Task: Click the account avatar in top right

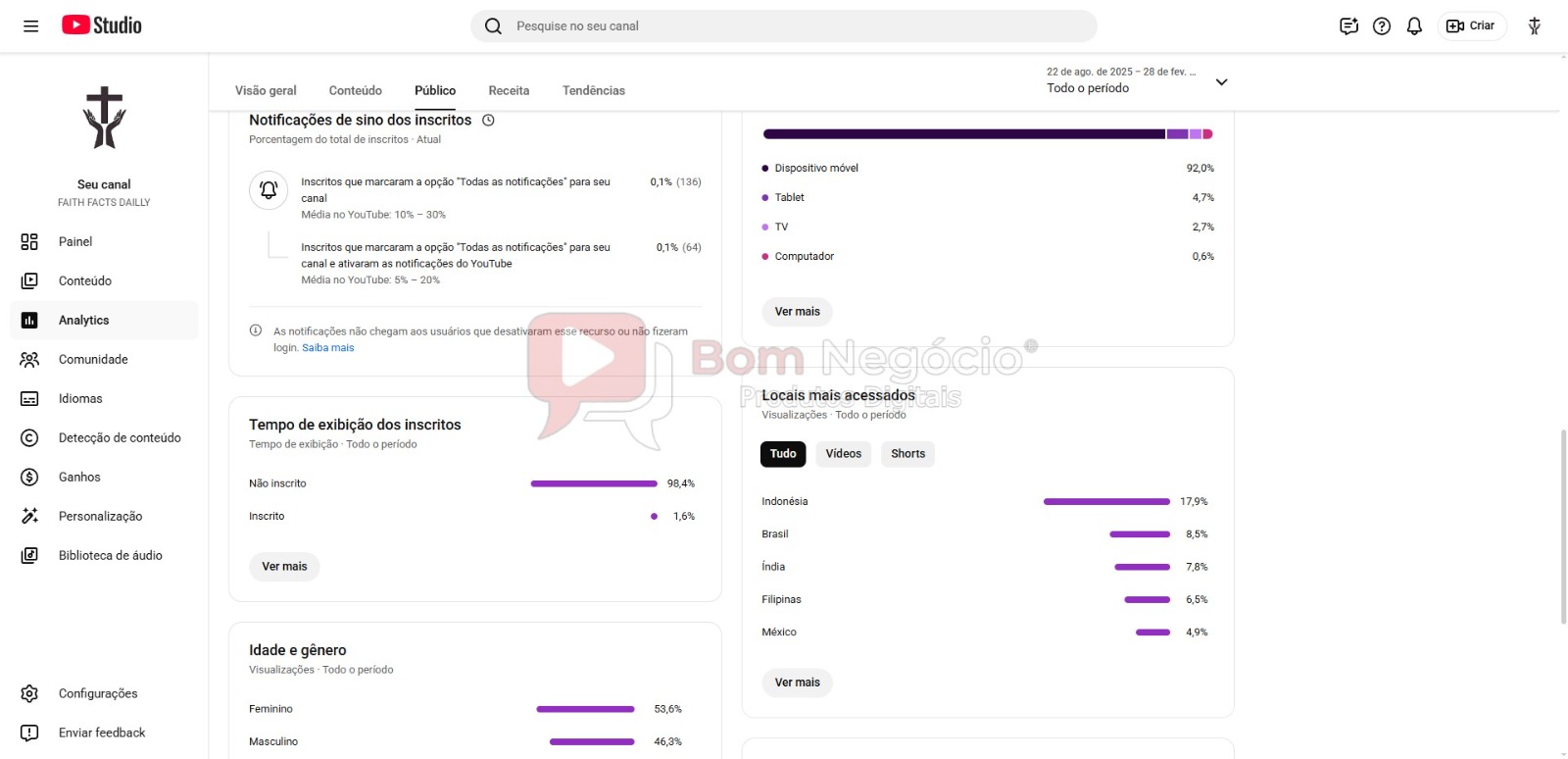Action: [1534, 26]
